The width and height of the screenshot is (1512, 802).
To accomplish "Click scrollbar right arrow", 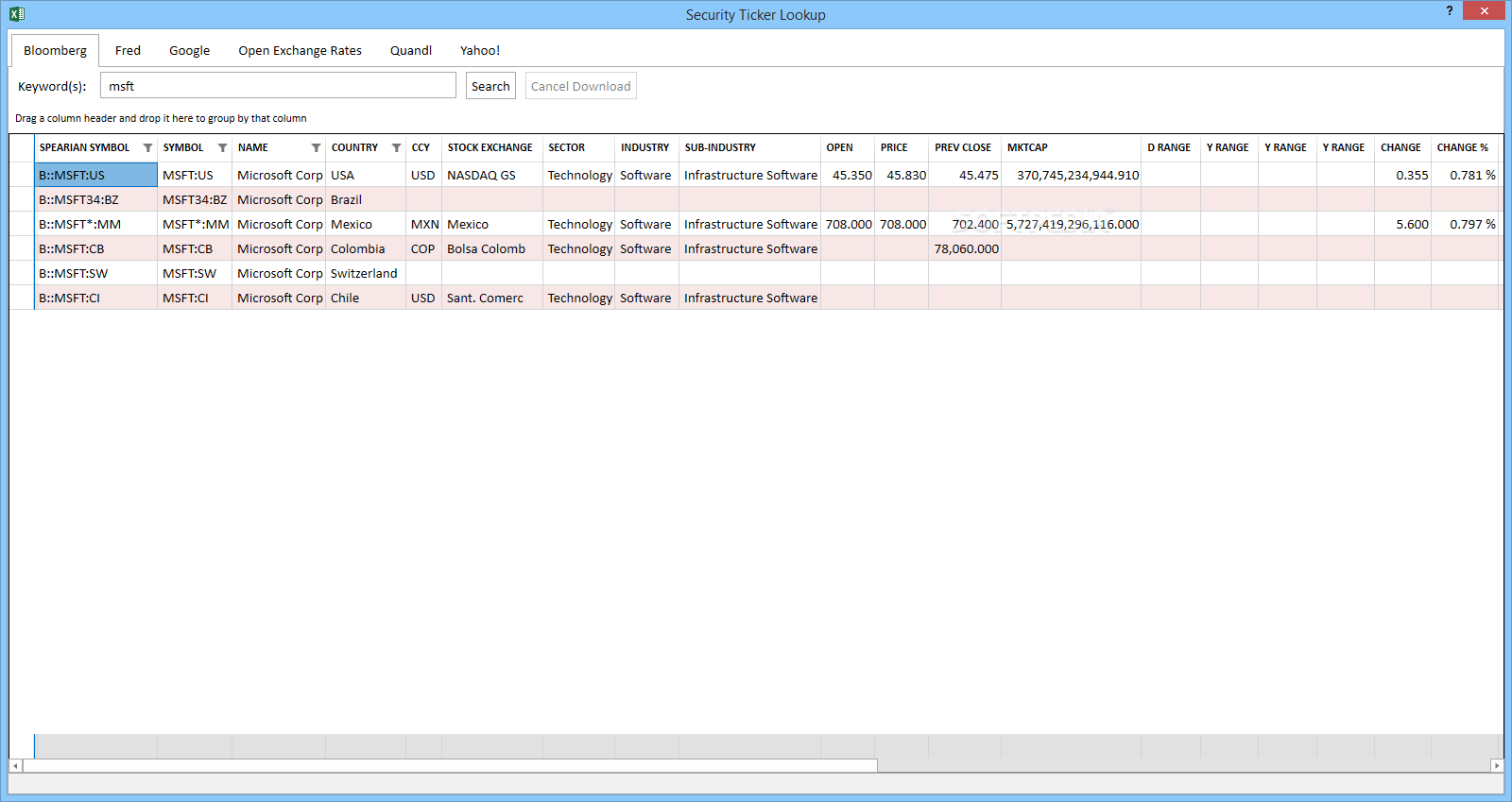I will [x=1497, y=766].
